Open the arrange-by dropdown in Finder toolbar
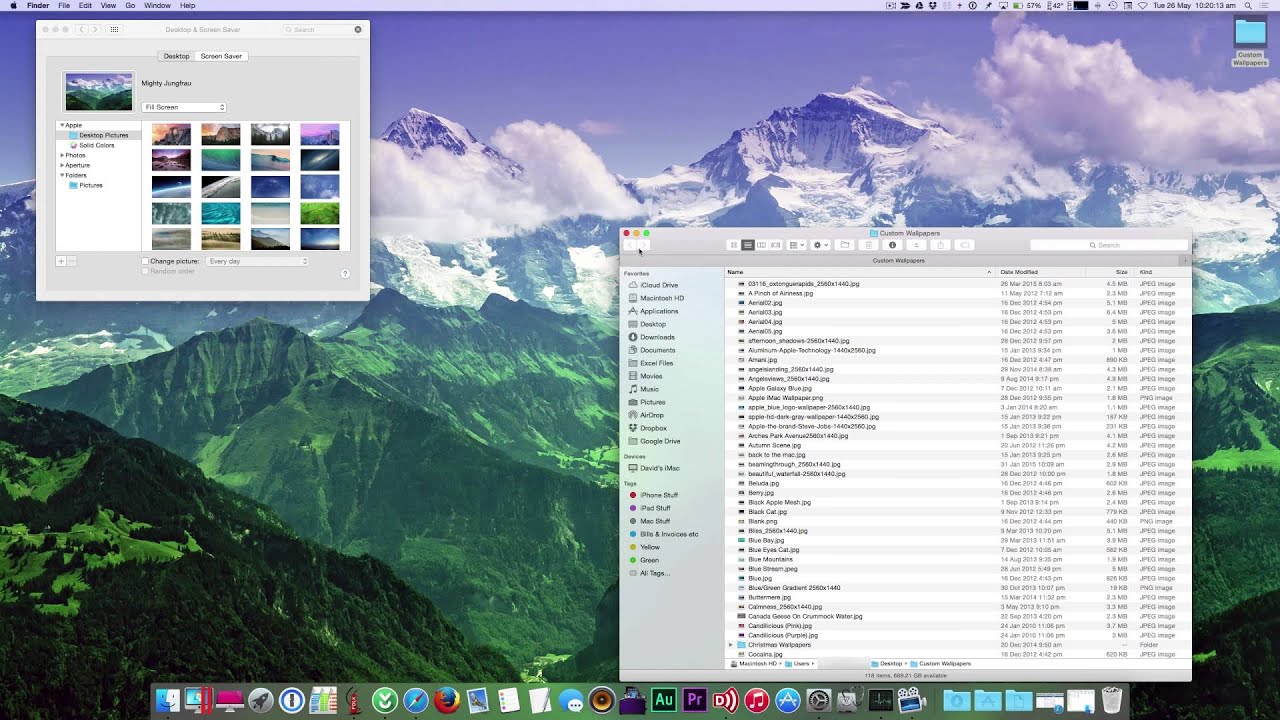This screenshot has width=1280, height=720. tap(796, 245)
